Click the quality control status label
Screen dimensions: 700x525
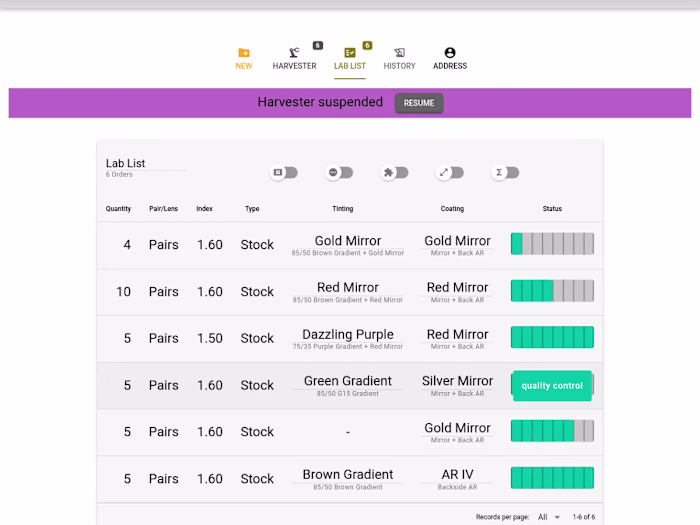click(552, 386)
